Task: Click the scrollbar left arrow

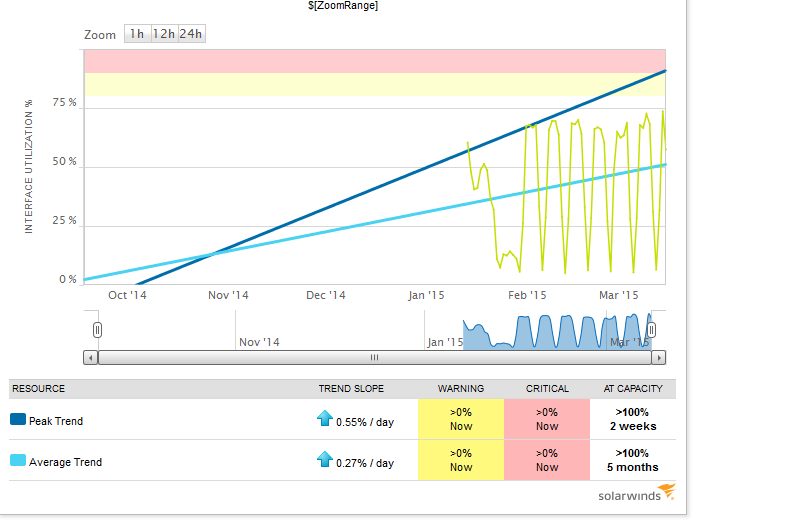Action: [x=91, y=358]
